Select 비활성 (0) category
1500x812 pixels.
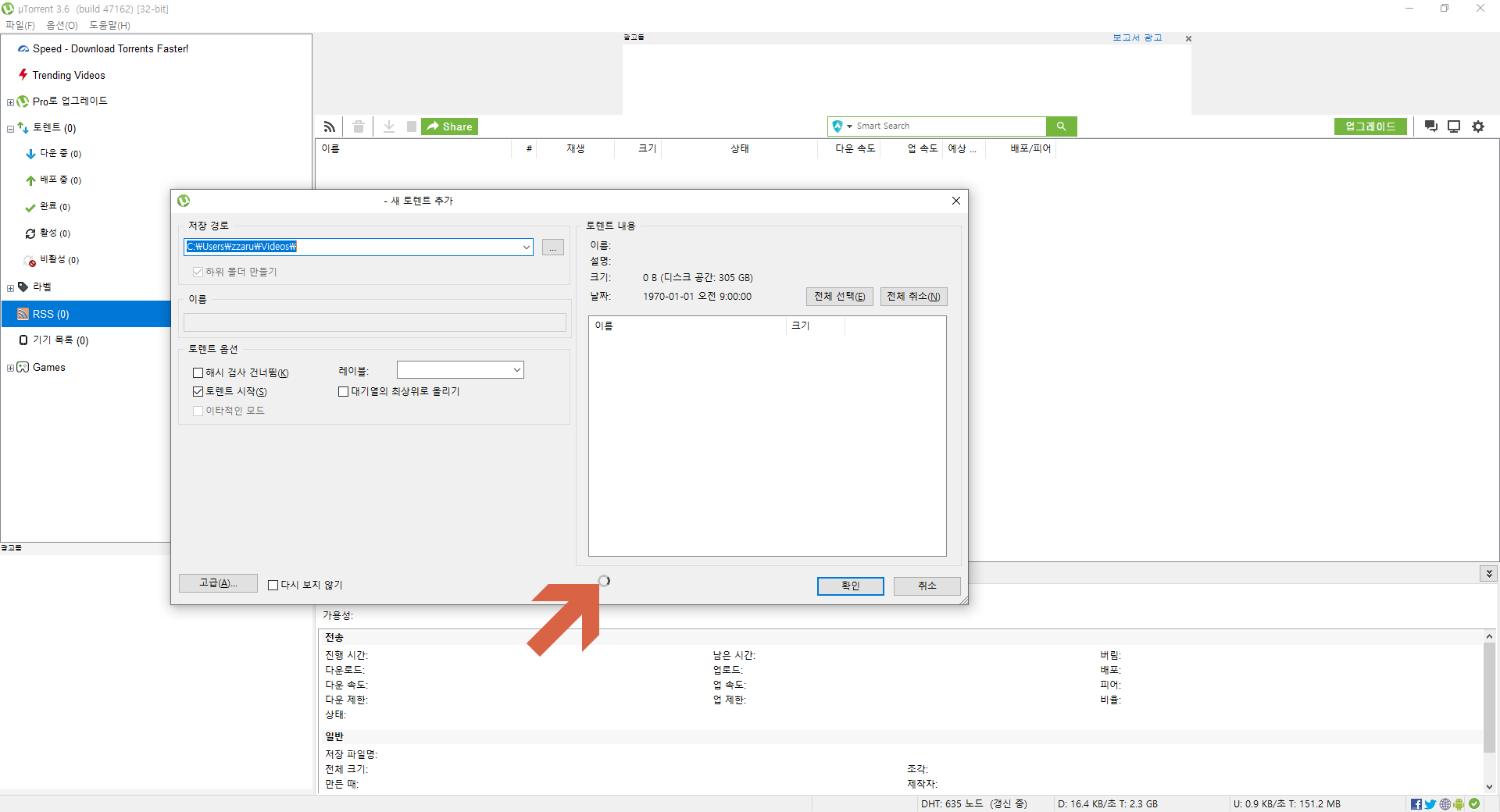59,260
